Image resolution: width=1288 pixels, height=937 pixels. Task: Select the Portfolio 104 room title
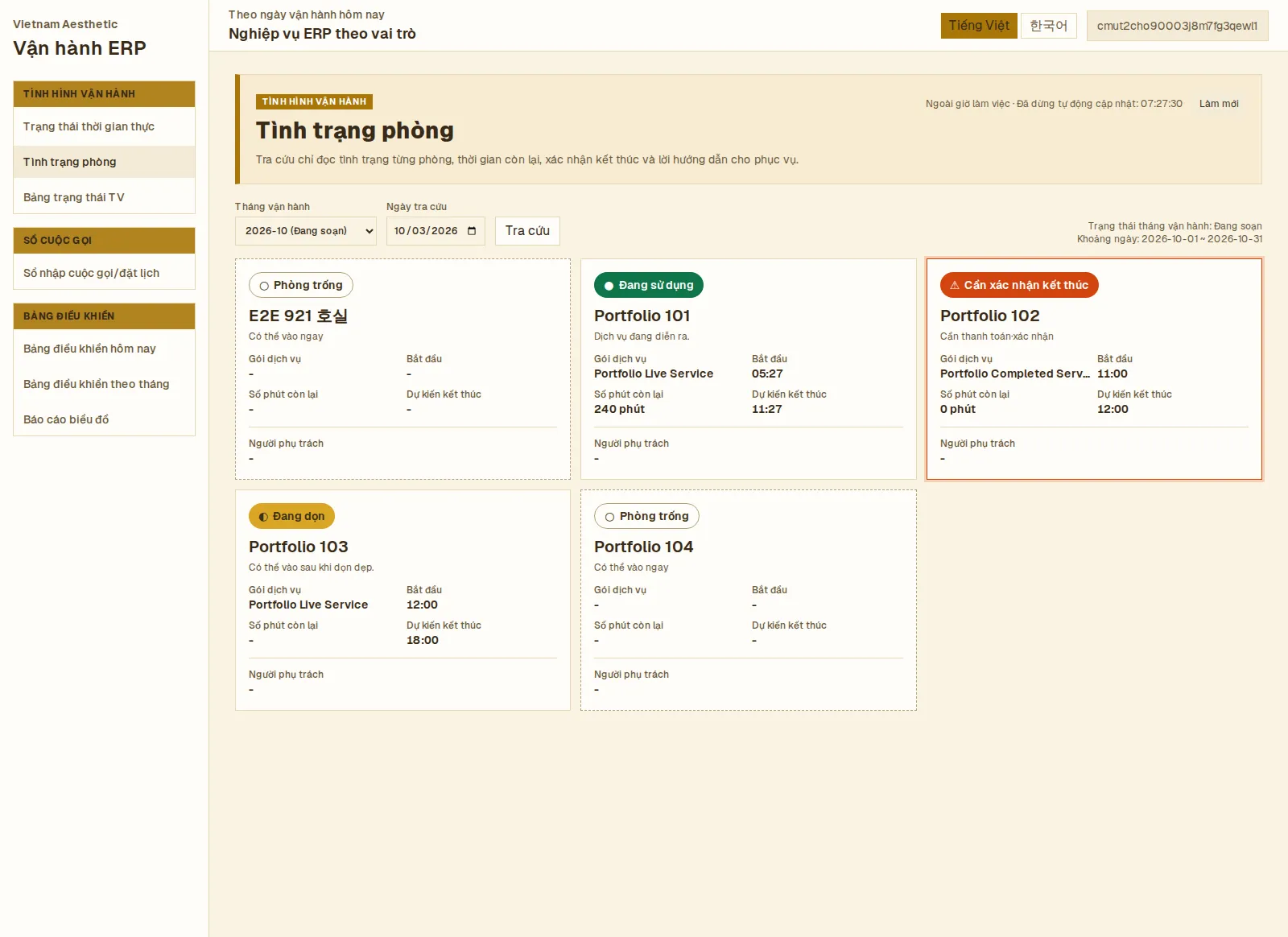point(644,547)
